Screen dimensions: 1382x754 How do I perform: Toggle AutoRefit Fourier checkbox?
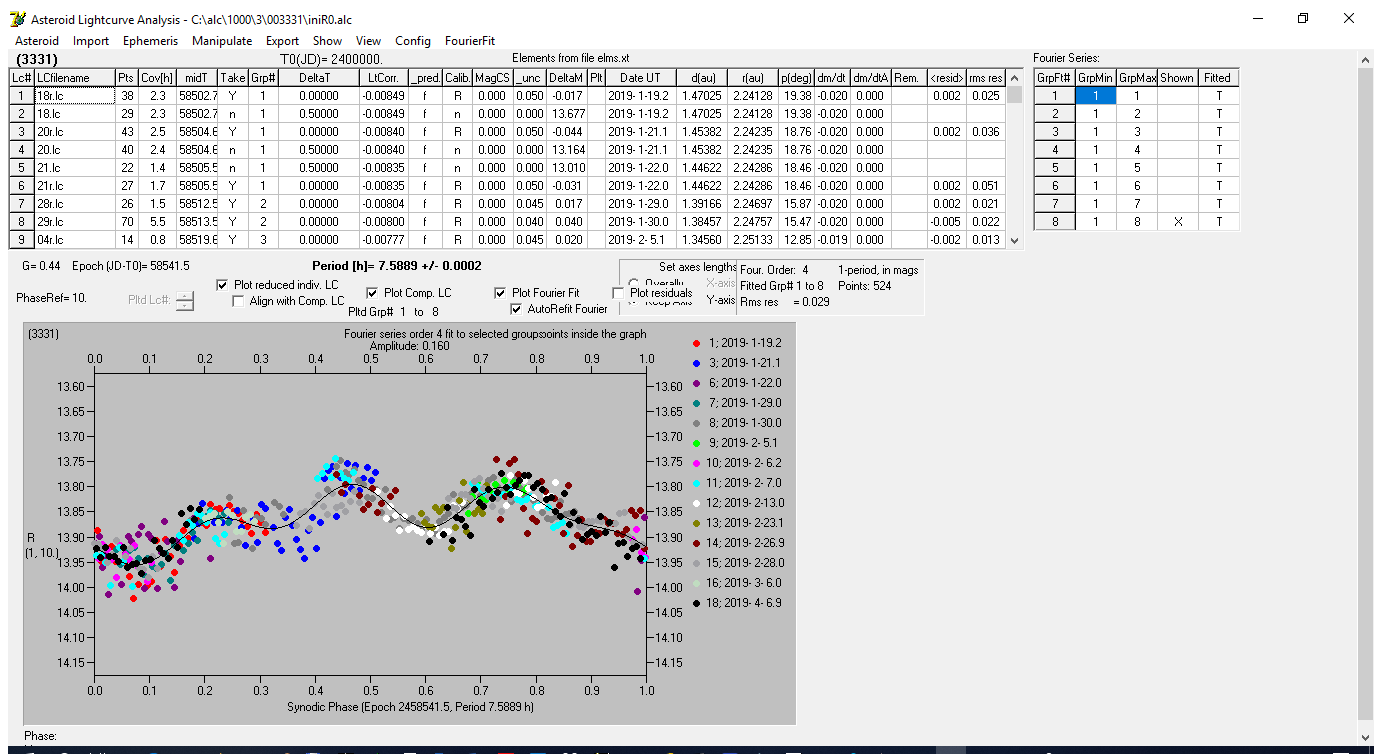click(x=517, y=309)
